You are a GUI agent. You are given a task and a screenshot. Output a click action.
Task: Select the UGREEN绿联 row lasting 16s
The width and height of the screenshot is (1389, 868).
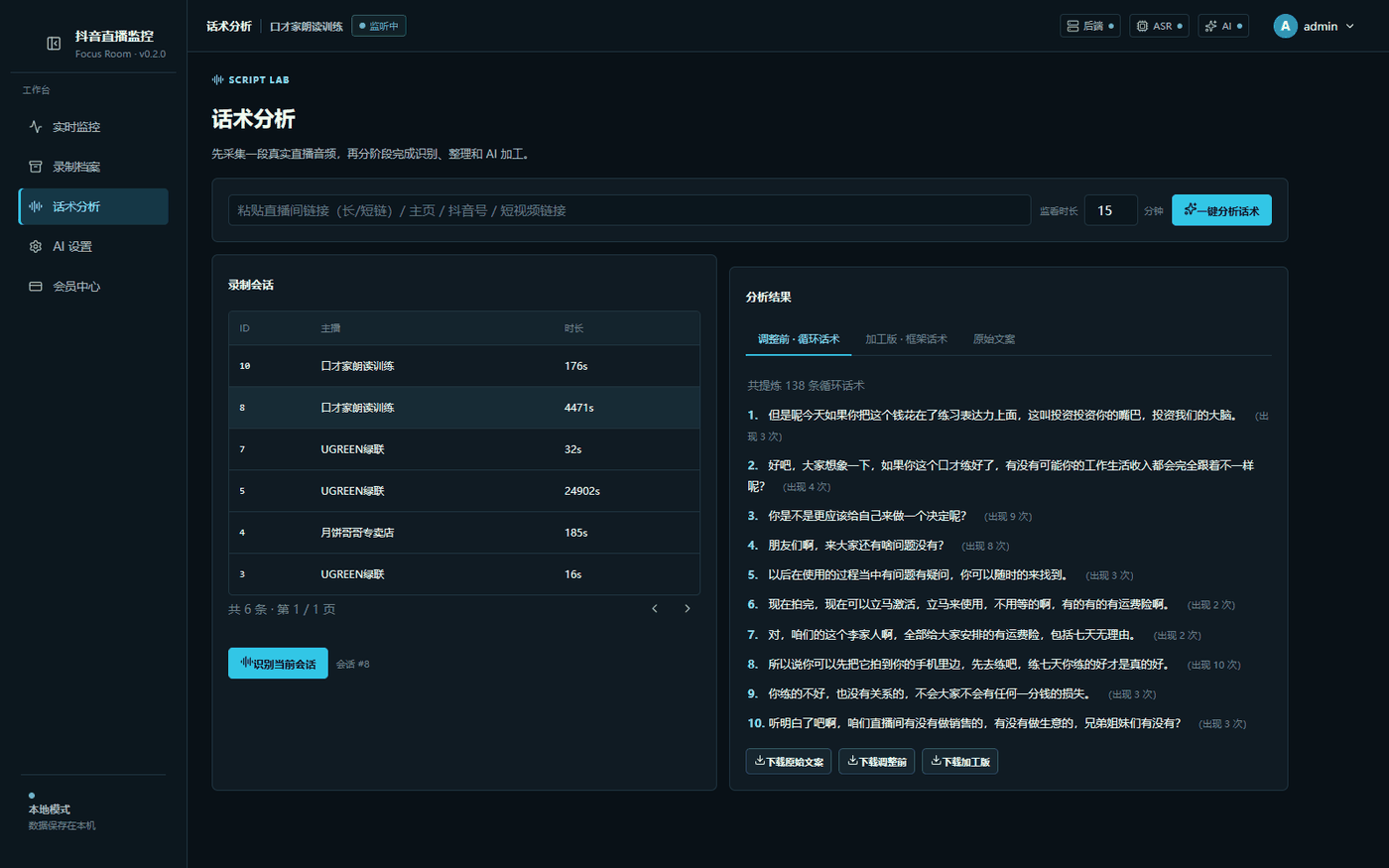[x=464, y=574]
